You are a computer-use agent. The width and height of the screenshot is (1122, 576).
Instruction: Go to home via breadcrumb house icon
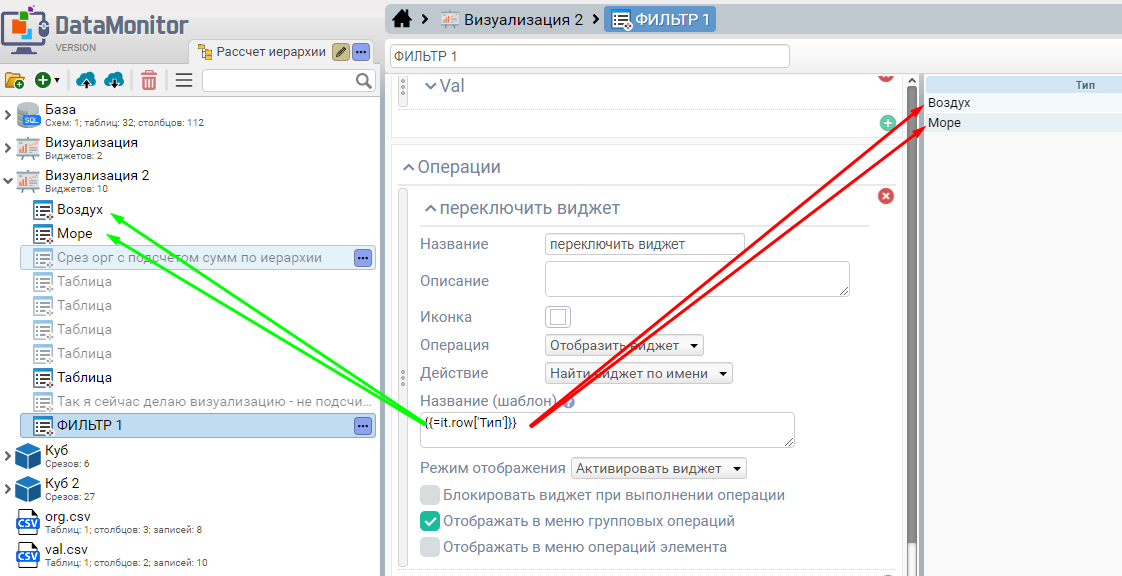coord(402,19)
